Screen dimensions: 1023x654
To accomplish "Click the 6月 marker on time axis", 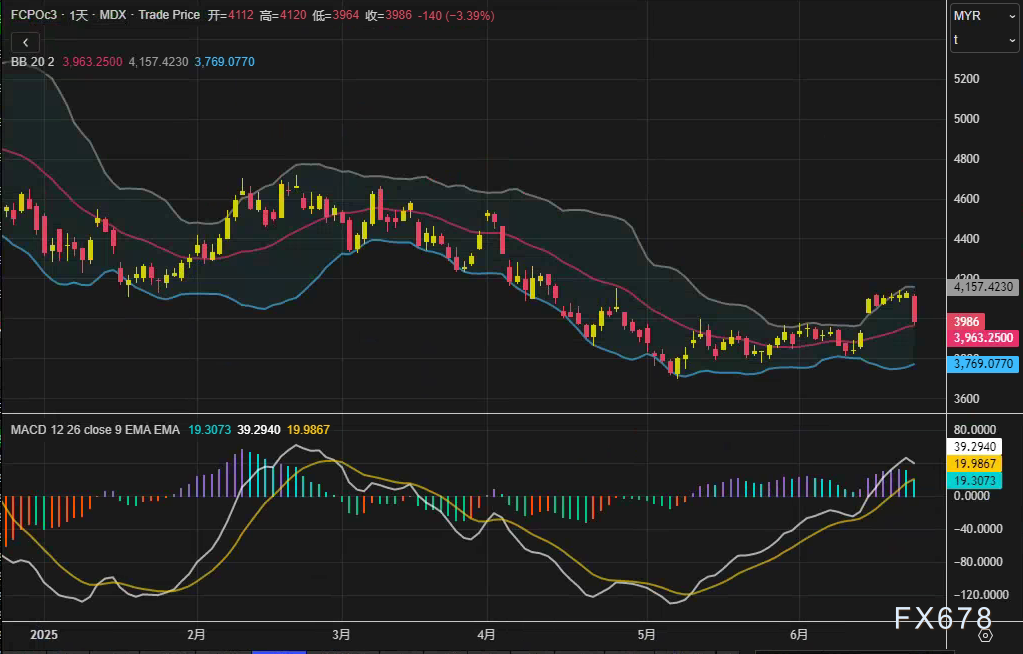I will tap(799, 634).
